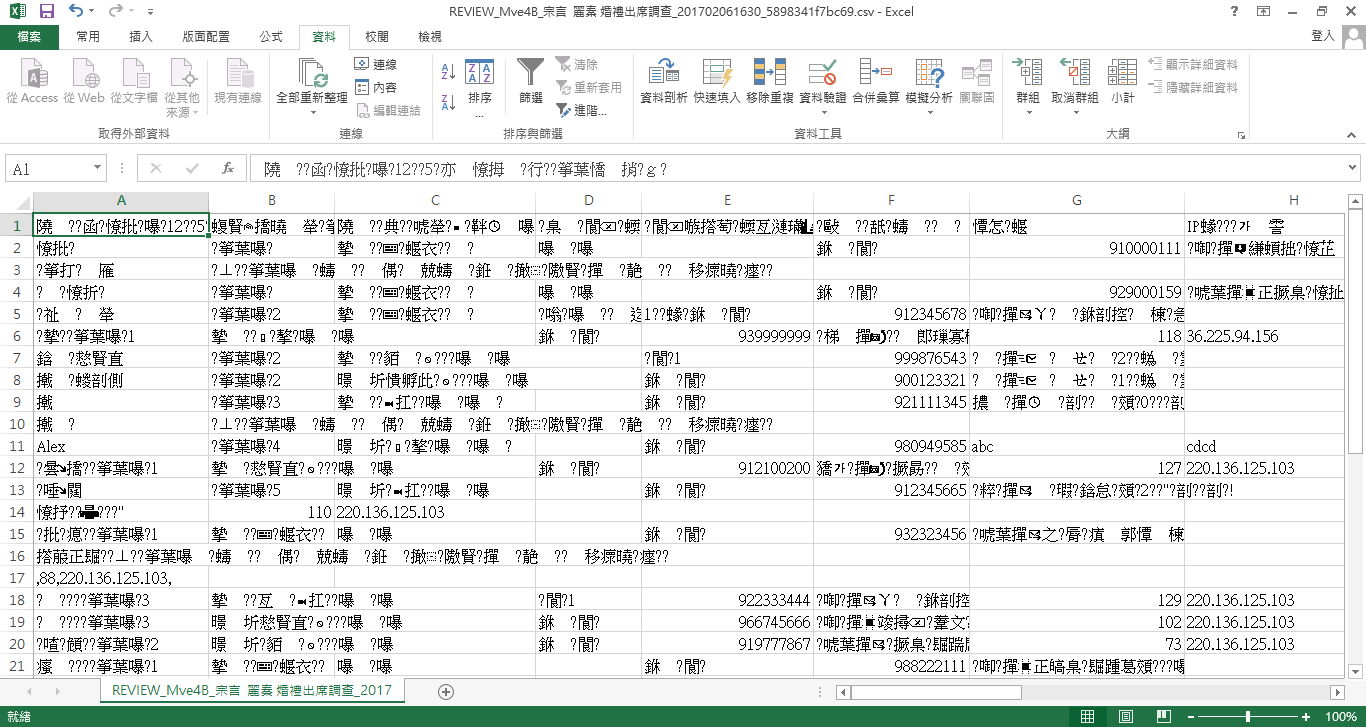Click the Redo arrow in quick access toolbar
The image size is (1366, 727).
pos(115,12)
